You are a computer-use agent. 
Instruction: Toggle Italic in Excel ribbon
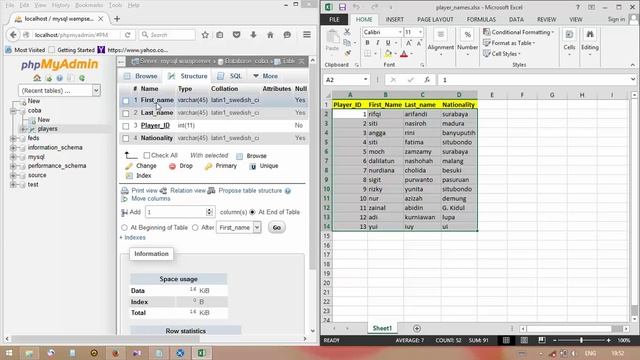point(378,43)
